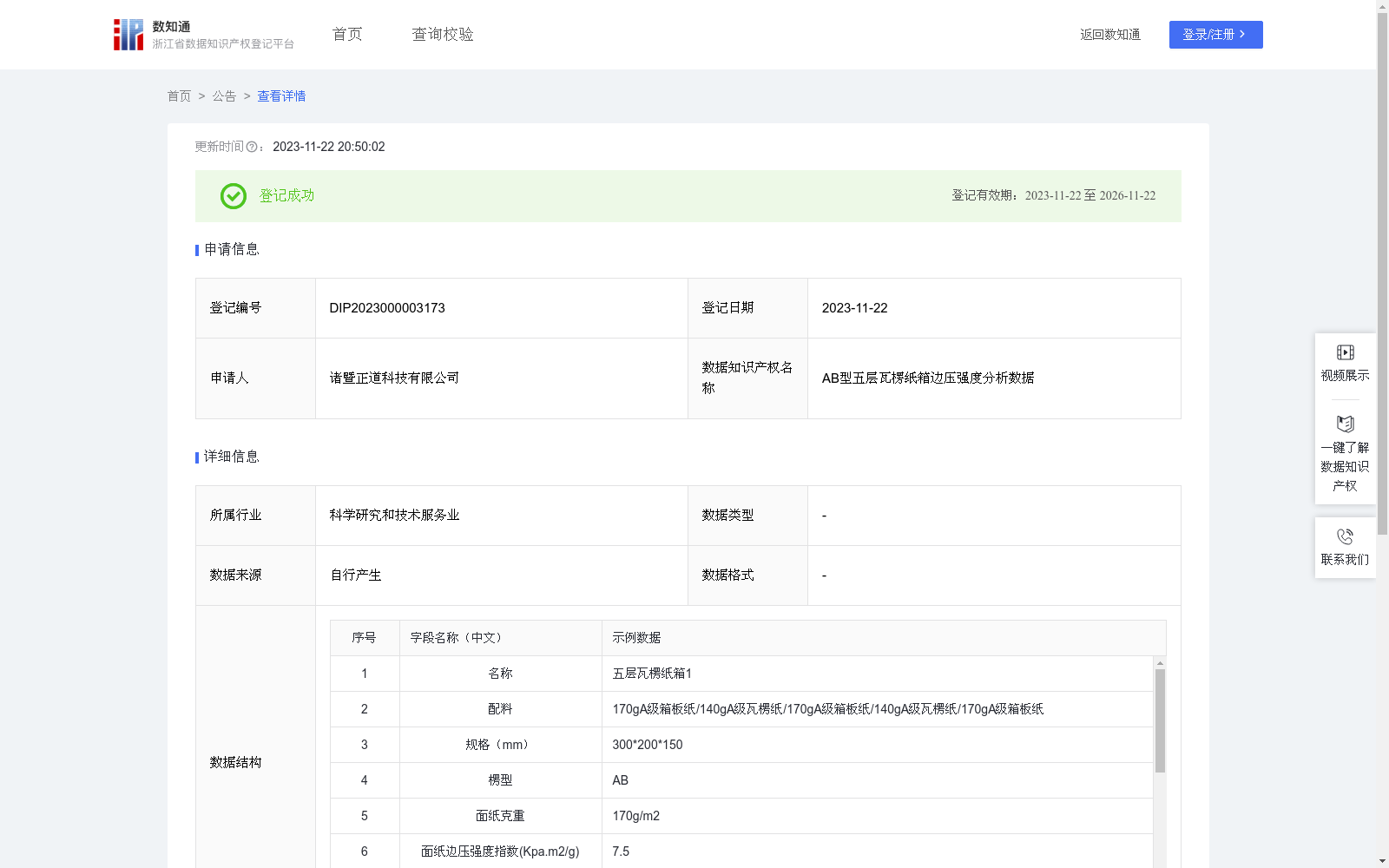Open the 视频展示 video icon

[x=1345, y=352]
